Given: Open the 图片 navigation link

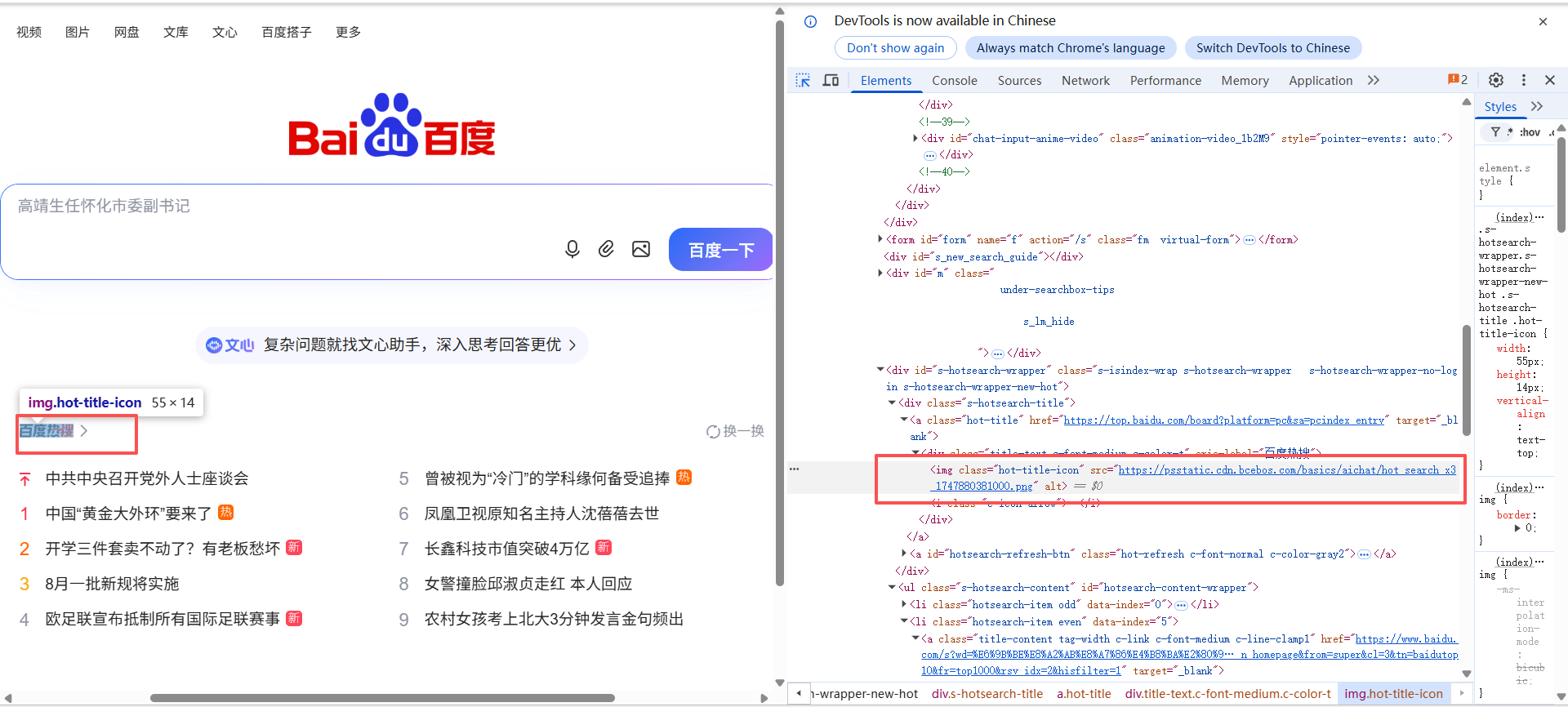Looking at the screenshot, I should point(78,32).
